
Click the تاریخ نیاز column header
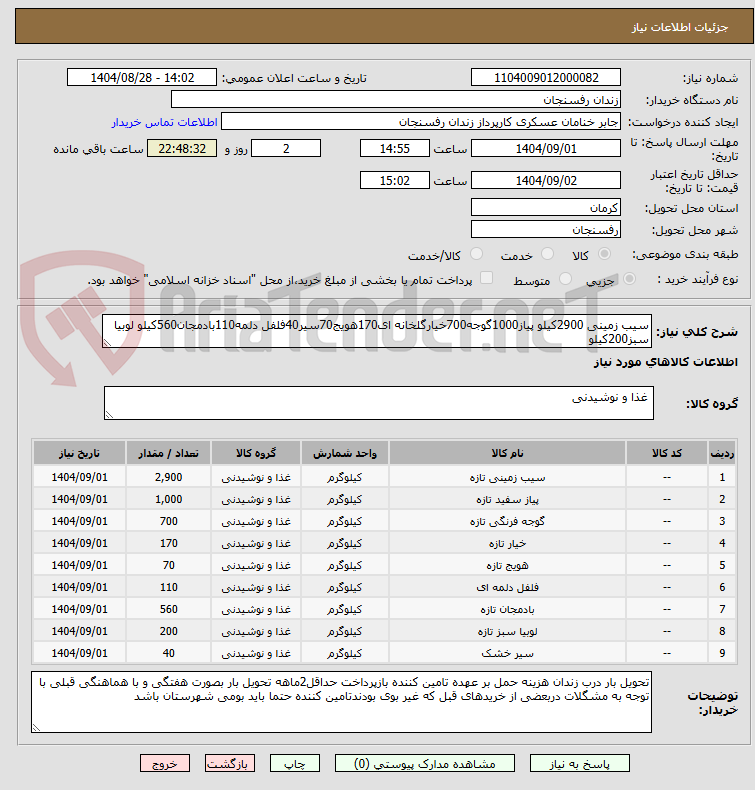pos(79,453)
